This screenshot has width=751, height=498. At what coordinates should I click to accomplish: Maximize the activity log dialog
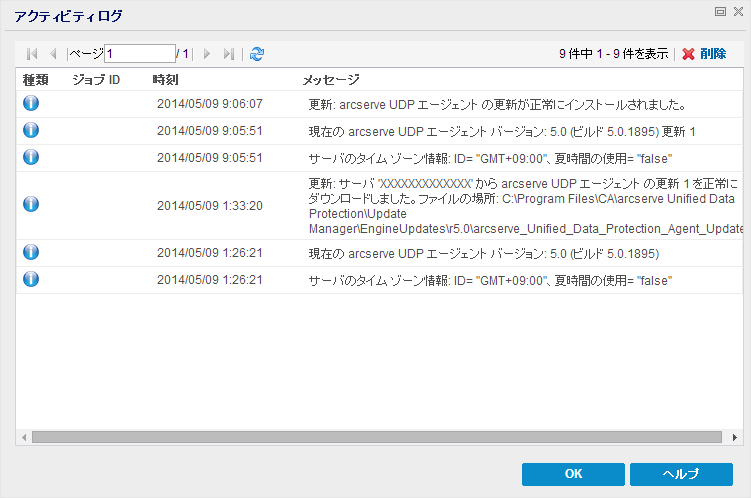720,10
